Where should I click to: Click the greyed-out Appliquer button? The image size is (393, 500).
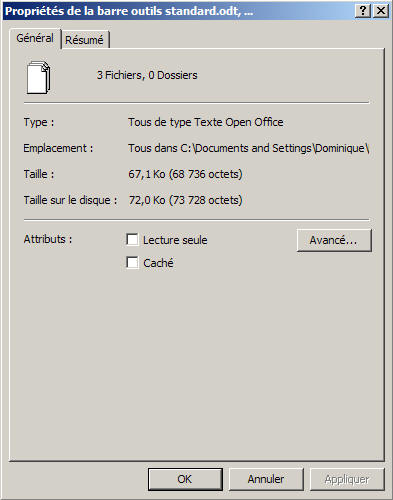(347, 479)
